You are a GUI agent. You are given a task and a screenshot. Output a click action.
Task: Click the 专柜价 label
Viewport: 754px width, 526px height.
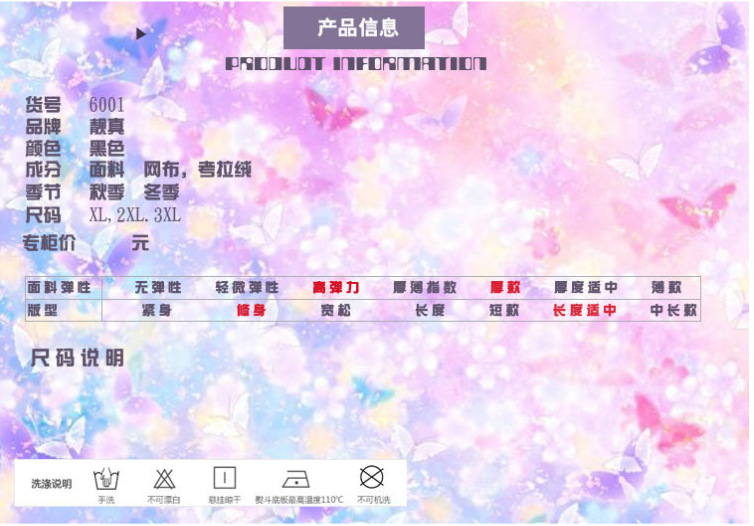tap(49, 243)
